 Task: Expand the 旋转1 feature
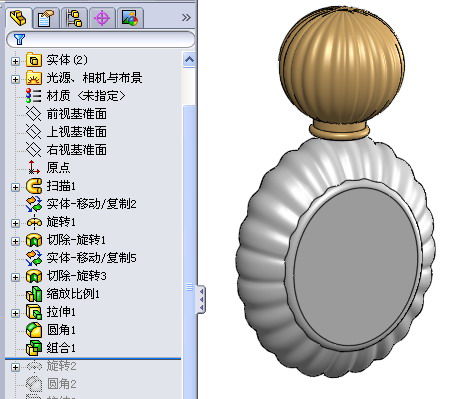click(x=15, y=223)
